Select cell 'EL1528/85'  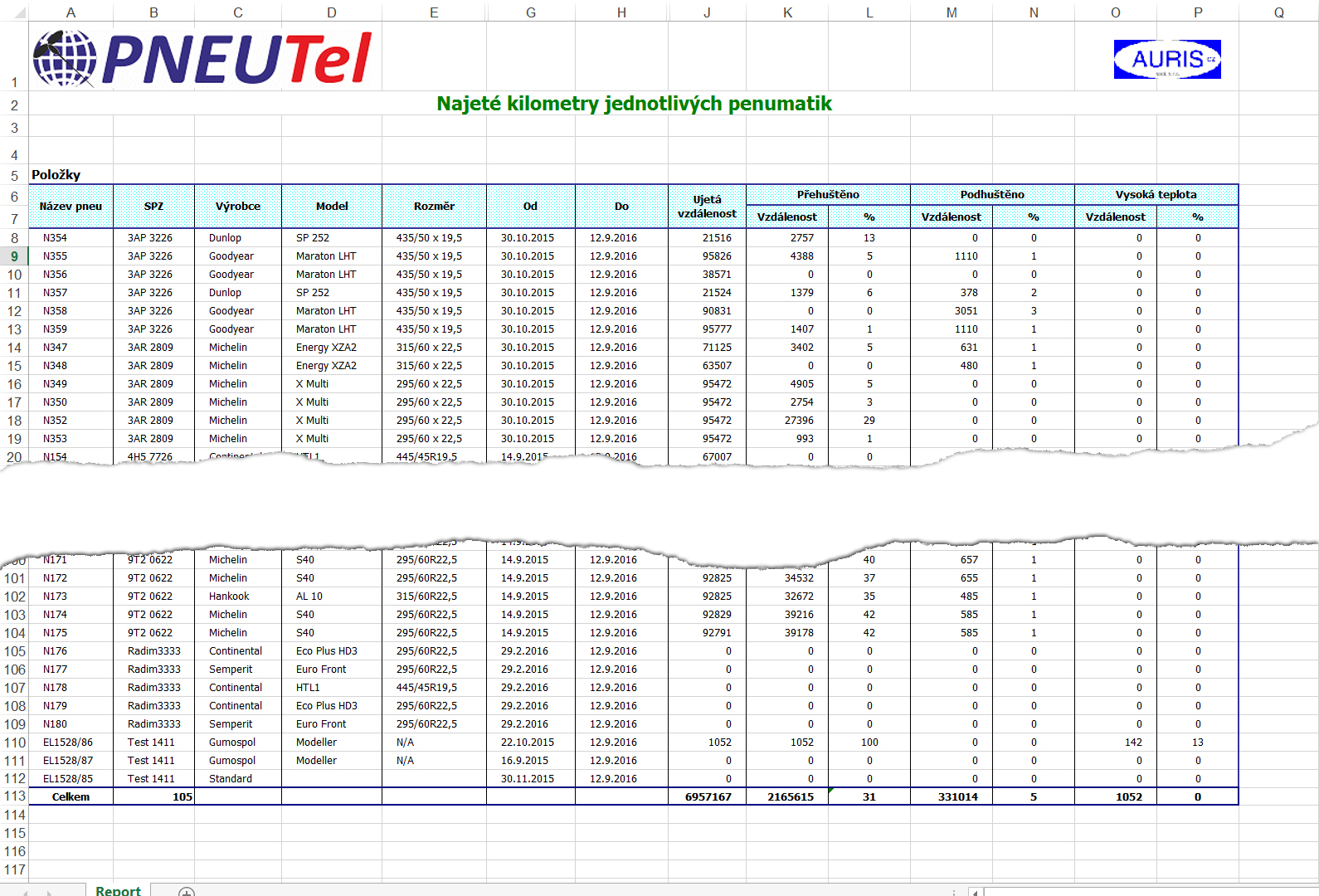click(71, 779)
